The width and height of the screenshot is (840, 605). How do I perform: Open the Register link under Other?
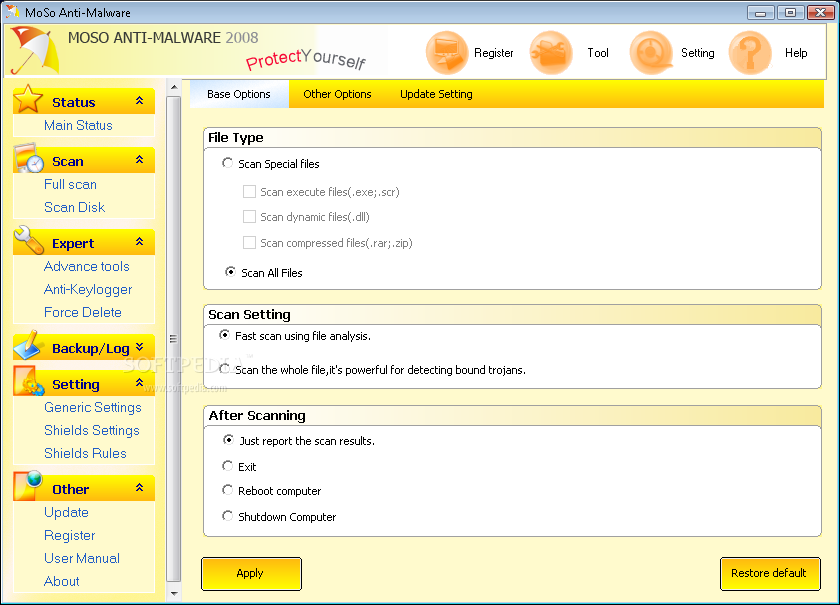point(70,535)
